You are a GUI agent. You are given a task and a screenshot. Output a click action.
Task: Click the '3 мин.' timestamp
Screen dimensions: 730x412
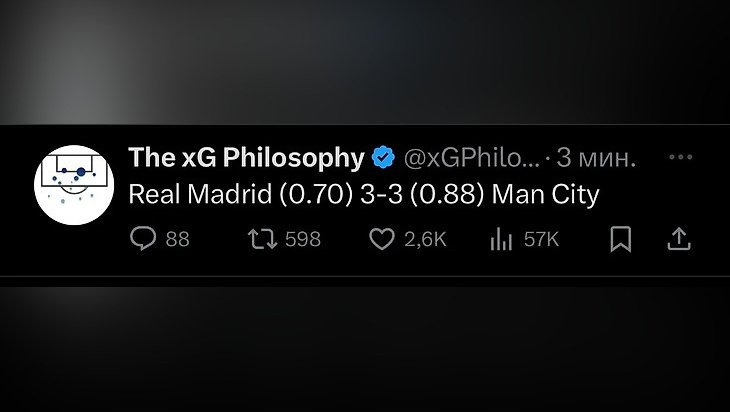[x=596, y=158]
